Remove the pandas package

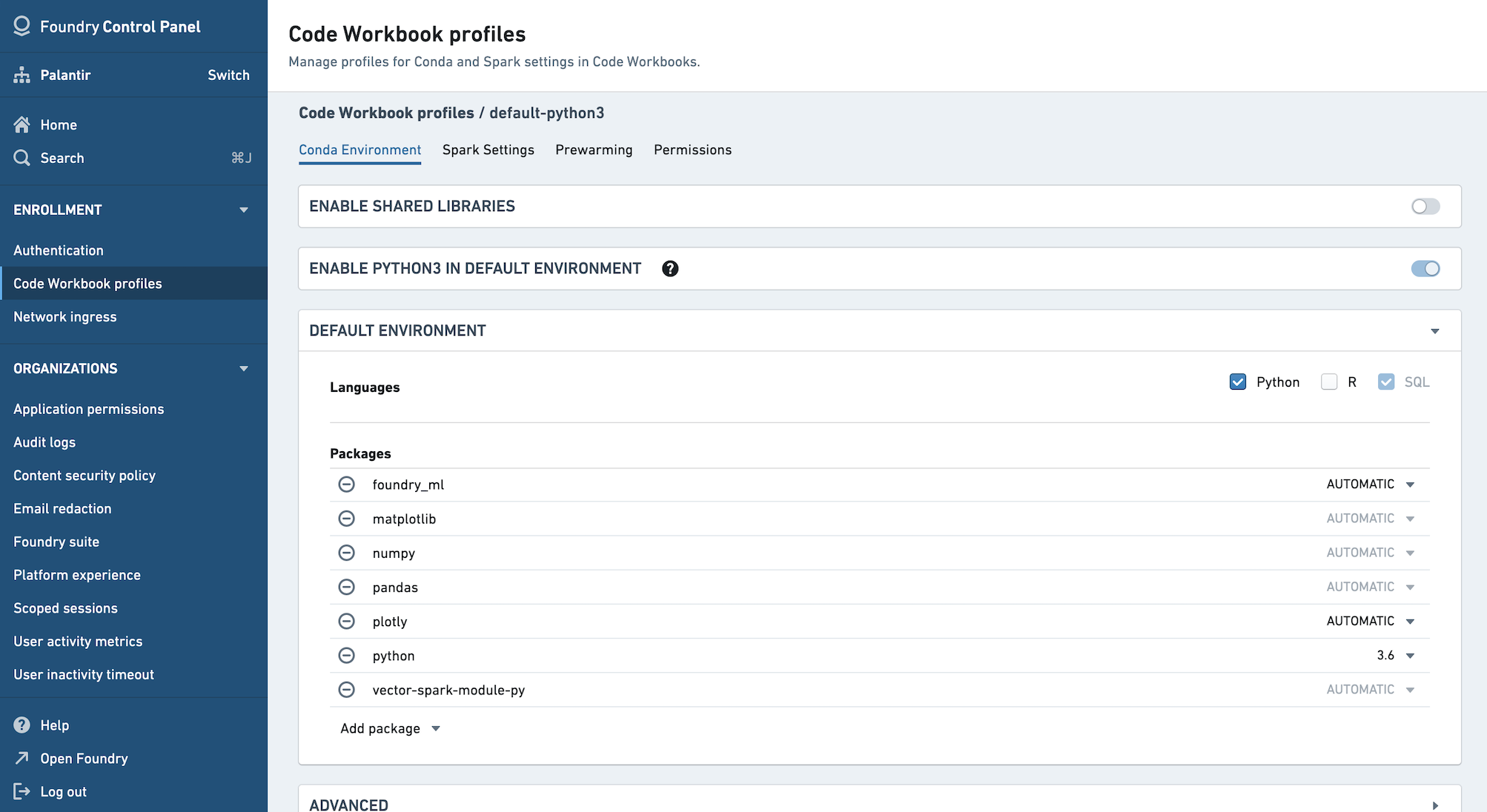pos(346,587)
